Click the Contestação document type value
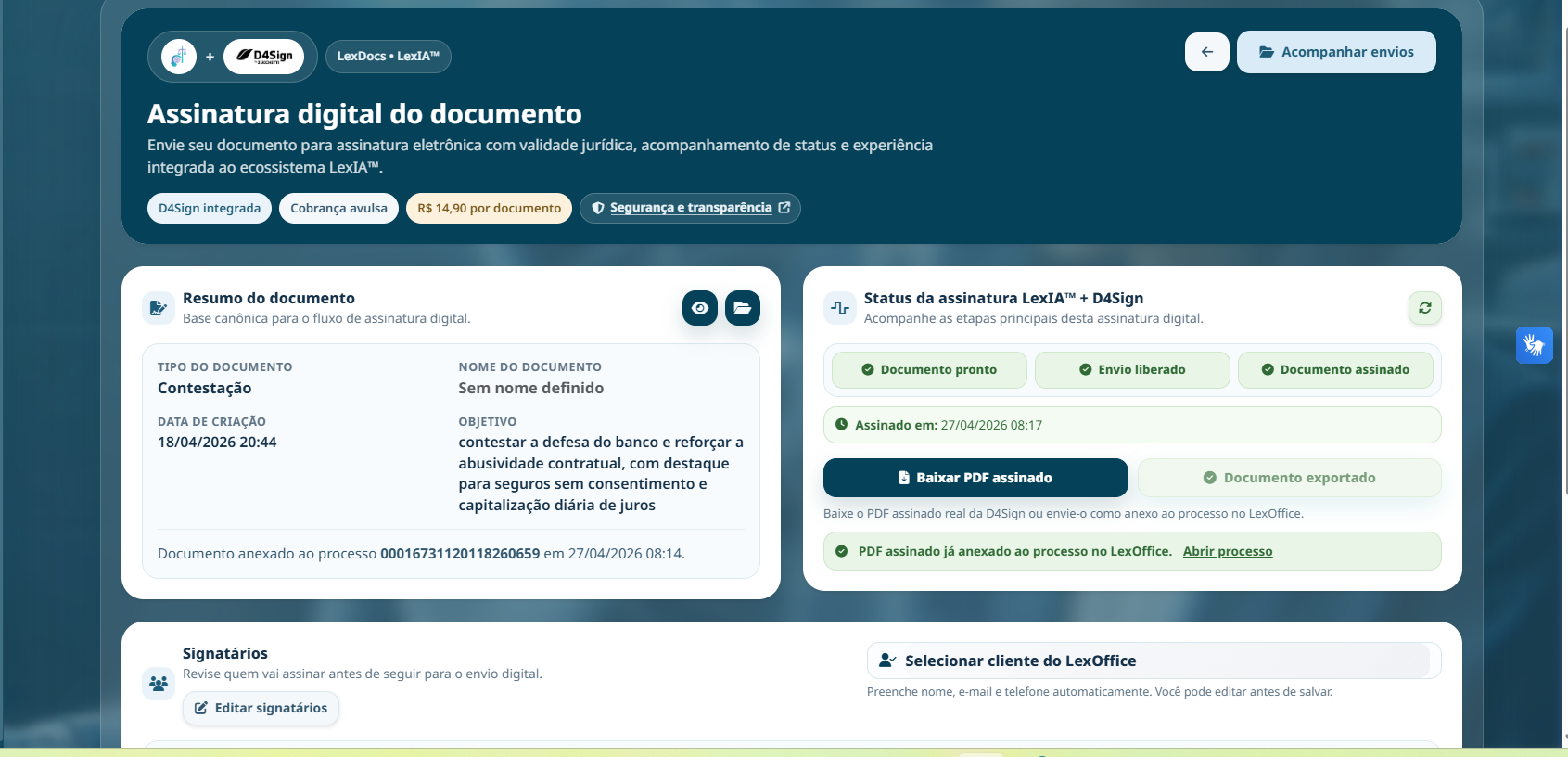Viewport: 1568px width, 757px height. tap(204, 388)
